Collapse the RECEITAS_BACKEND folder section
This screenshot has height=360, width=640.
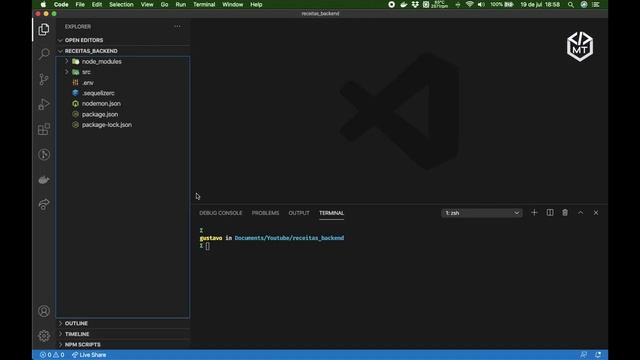(91, 51)
